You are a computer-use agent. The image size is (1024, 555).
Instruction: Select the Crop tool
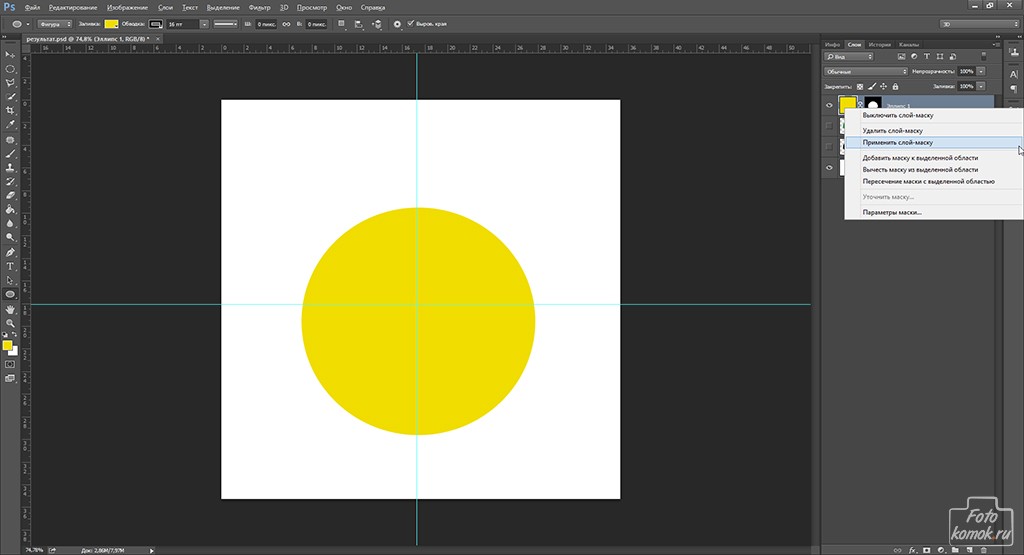10,111
